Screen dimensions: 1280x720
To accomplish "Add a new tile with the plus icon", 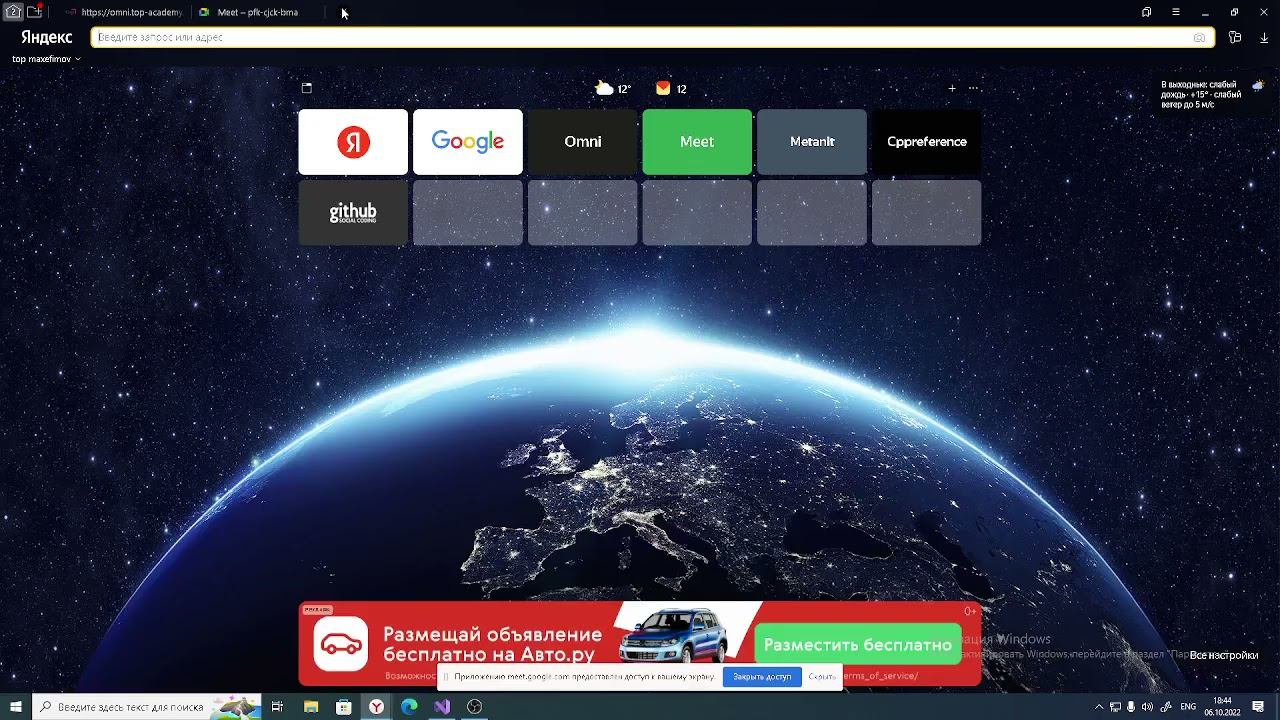I will (x=952, y=88).
